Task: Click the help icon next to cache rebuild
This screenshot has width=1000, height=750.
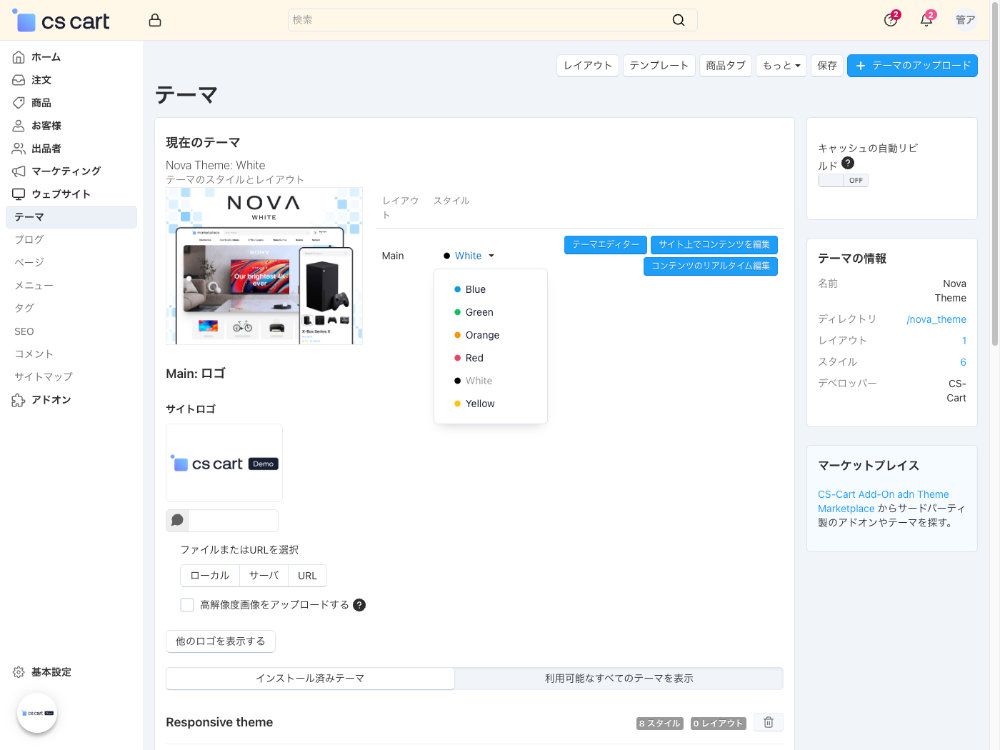Action: pos(848,163)
